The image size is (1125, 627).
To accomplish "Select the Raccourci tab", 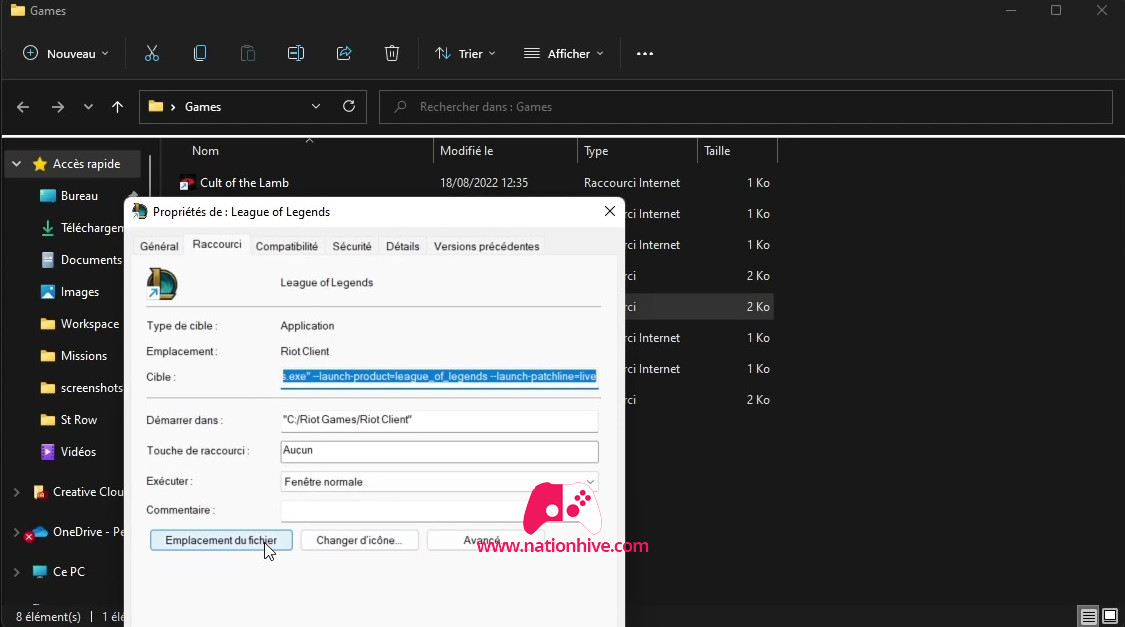I will click(x=217, y=244).
